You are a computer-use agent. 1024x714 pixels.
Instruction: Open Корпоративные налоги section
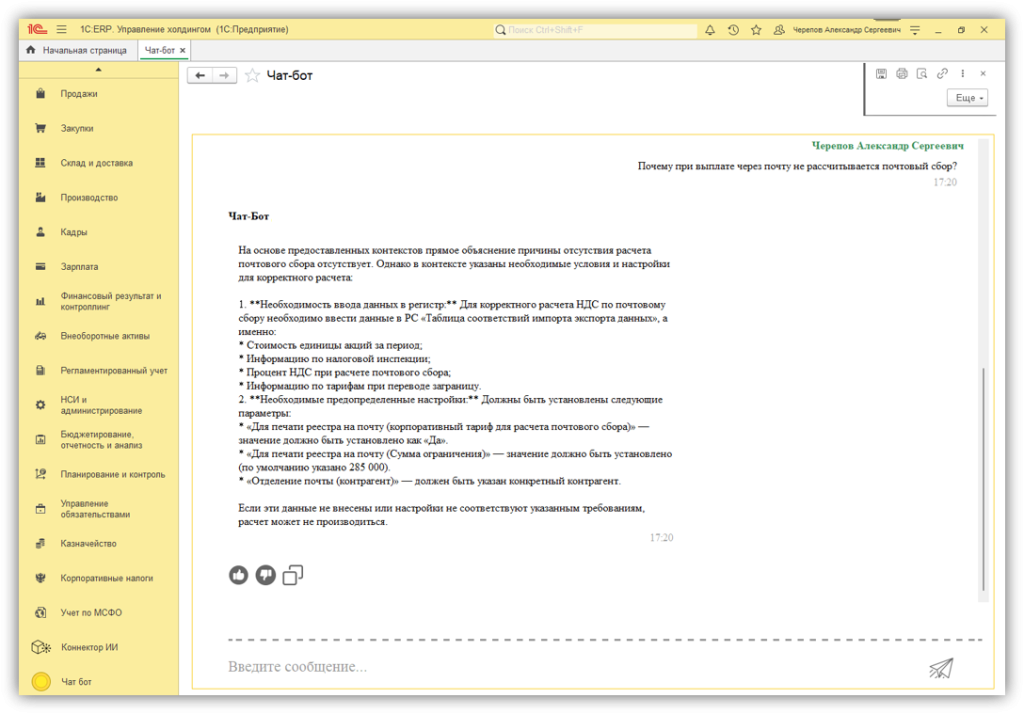point(99,579)
